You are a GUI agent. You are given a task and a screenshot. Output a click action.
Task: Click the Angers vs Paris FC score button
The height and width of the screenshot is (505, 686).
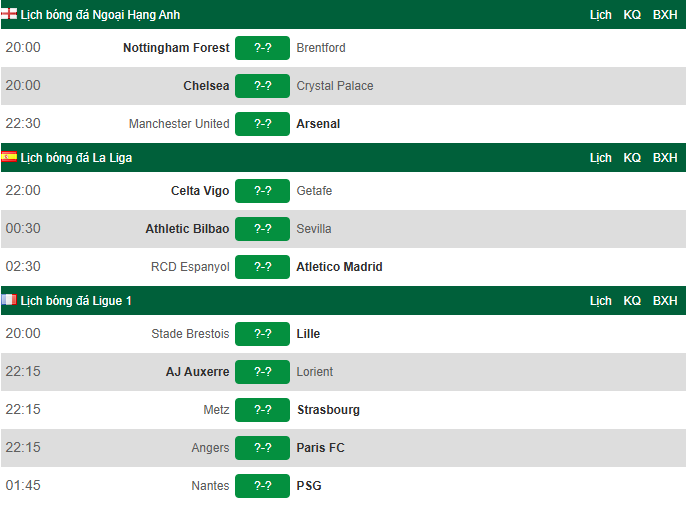coord(262,448)
